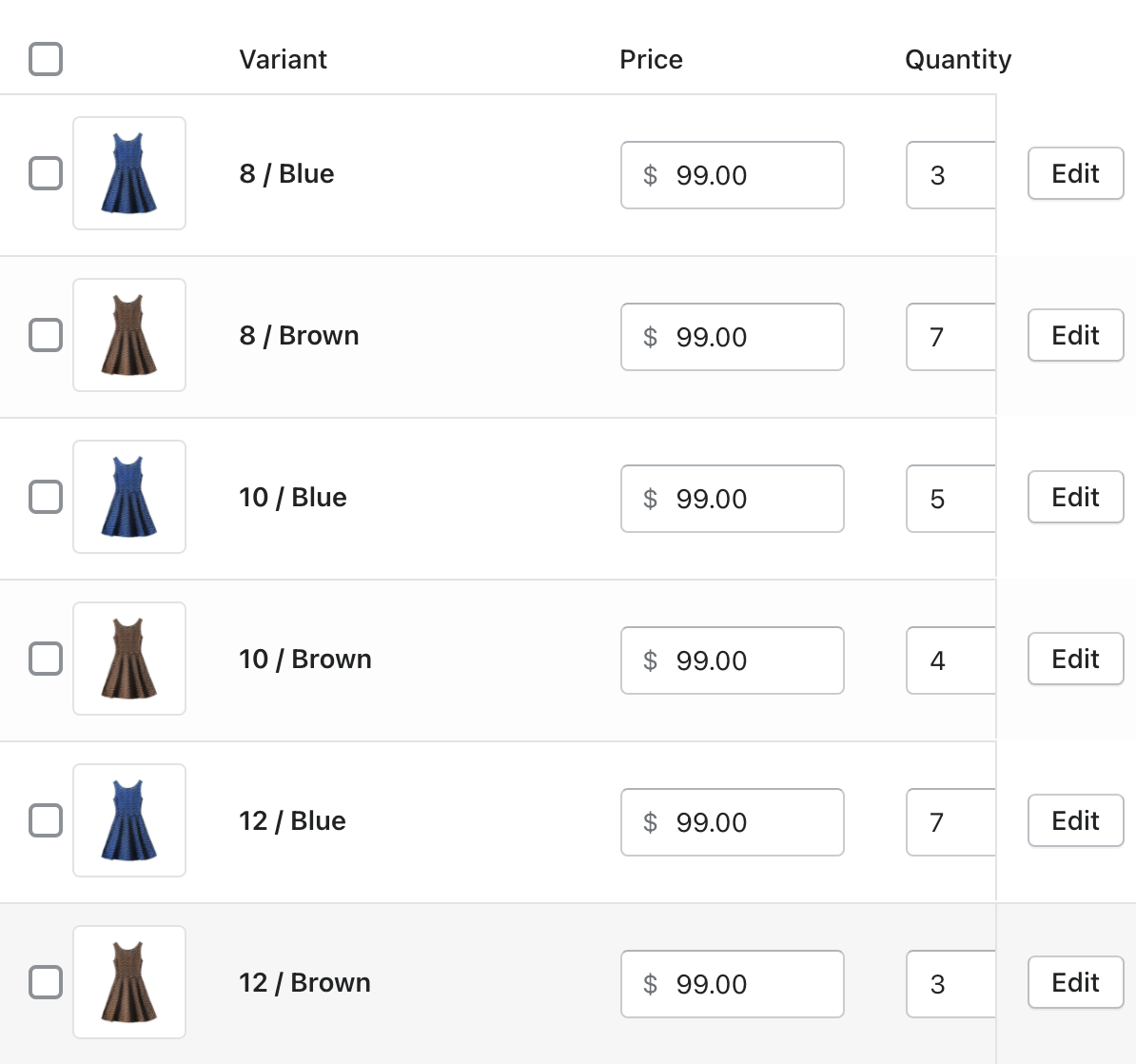Edit the 8 / Brown variant

point(1075,335)
